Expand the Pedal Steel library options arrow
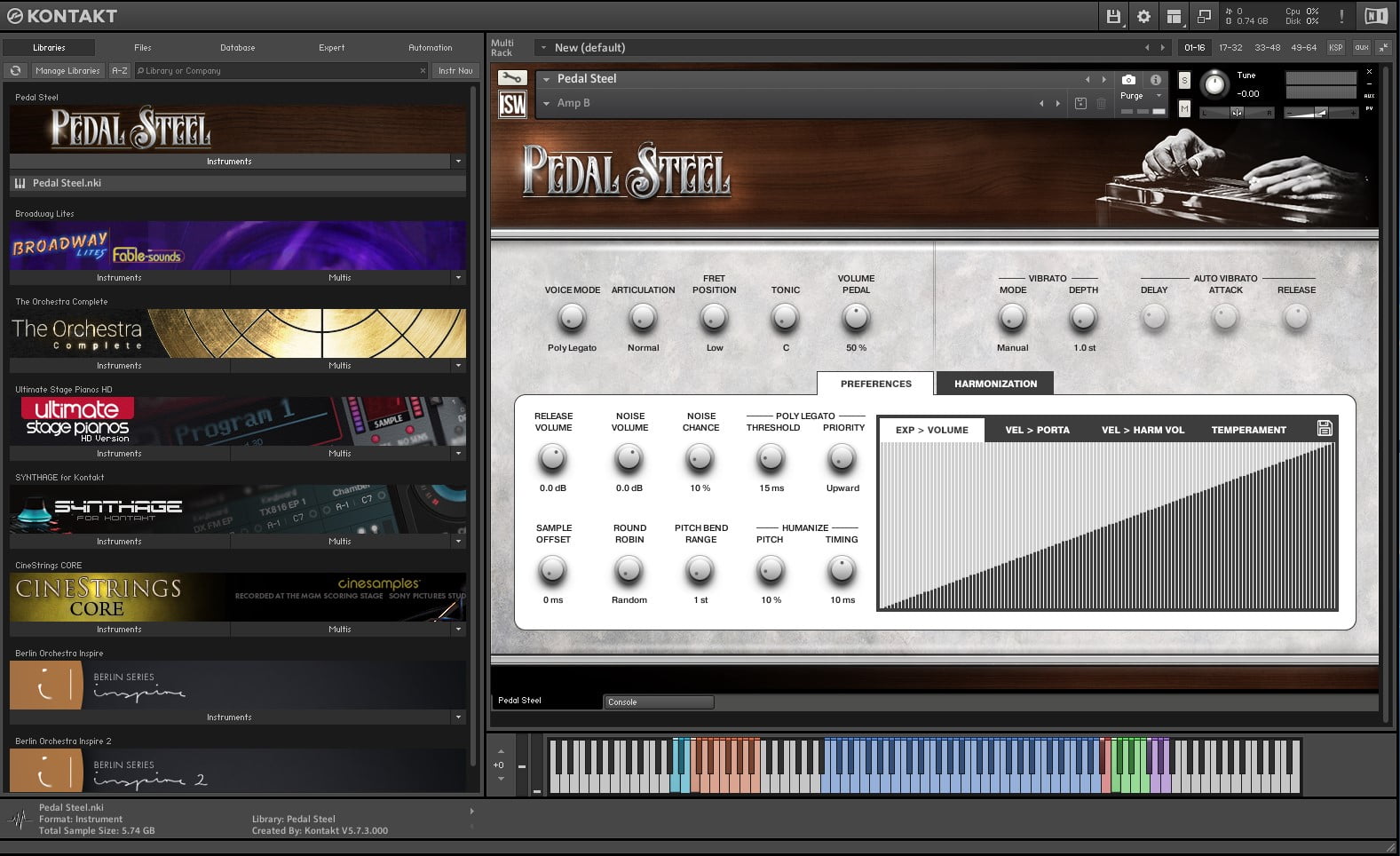This screenshot has height=856, width=1400. [x=458, y=162]
